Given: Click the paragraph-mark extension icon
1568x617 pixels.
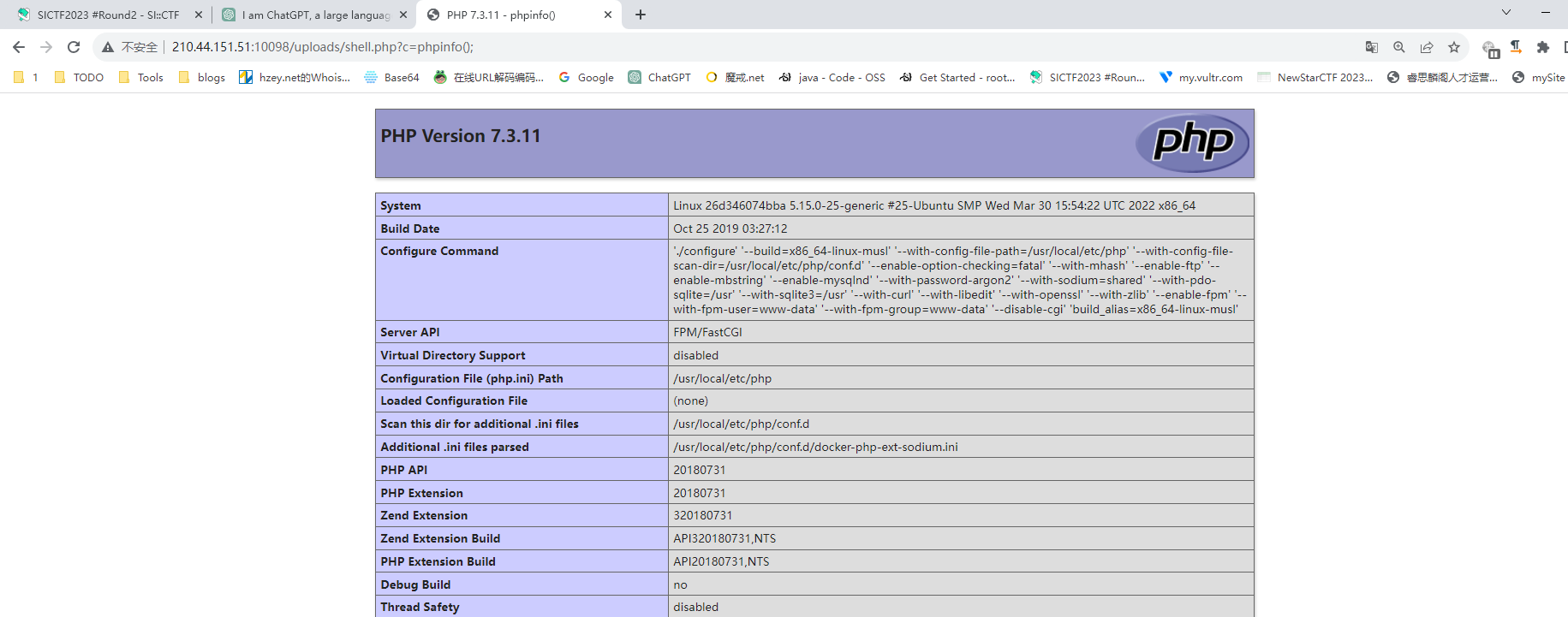Looking at the screenshot, I should [1516, 47].
